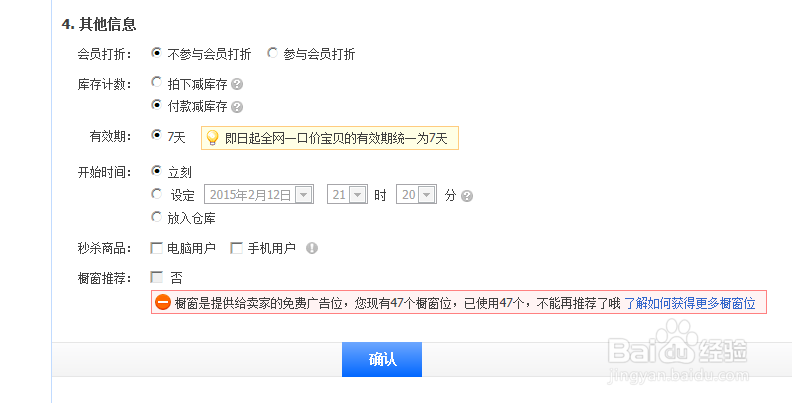Enable 电脑用户 checkbox for 秒杀商品
This screenshot has height=403, width=792.
tap(156, 248)
